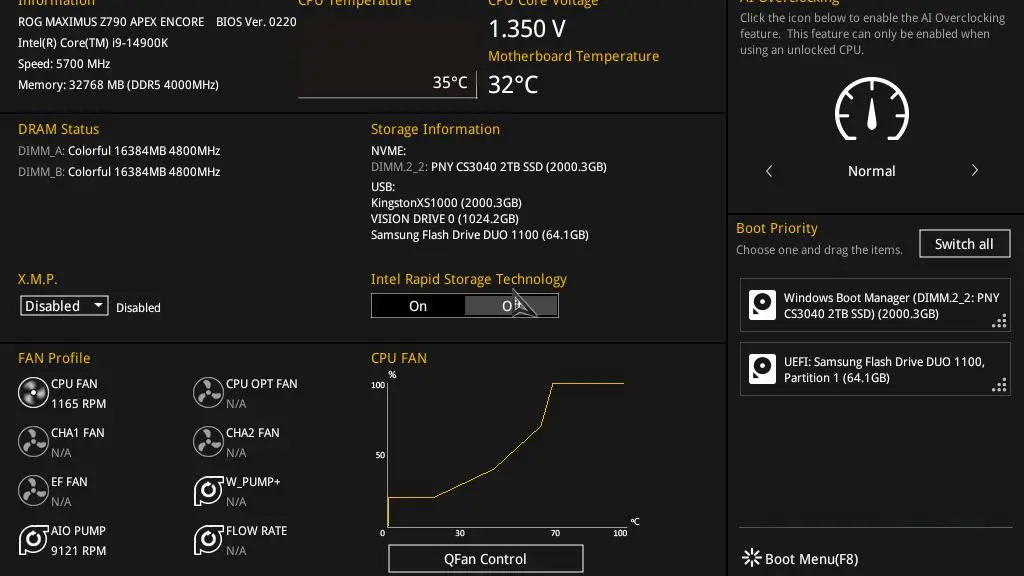This screenshot has height=576, width=1024.
Task: Click the FAN Profile heading
Action: pyautogui.click(x=54, y=358)
